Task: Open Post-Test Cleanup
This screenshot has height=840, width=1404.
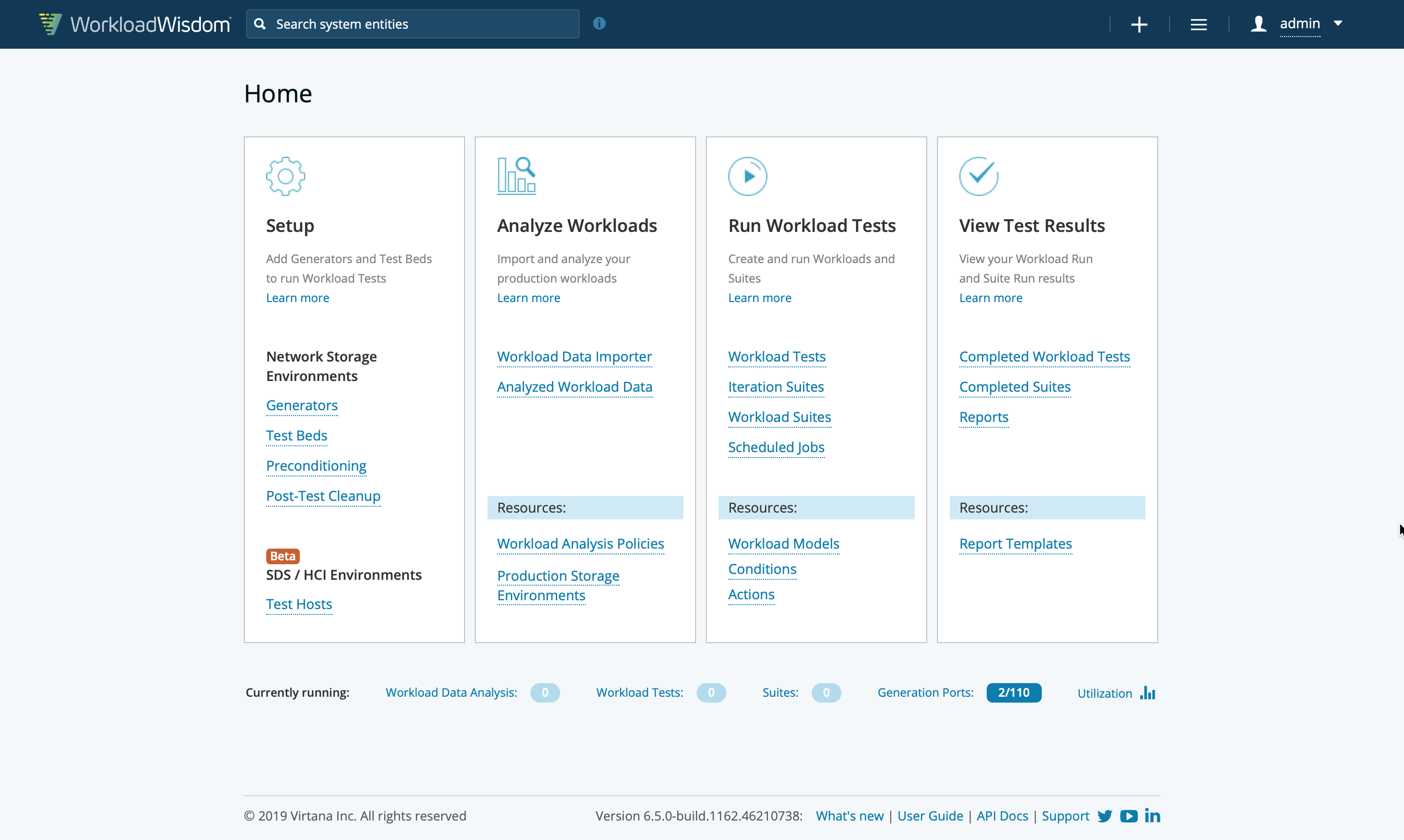Action: point(323,496)
